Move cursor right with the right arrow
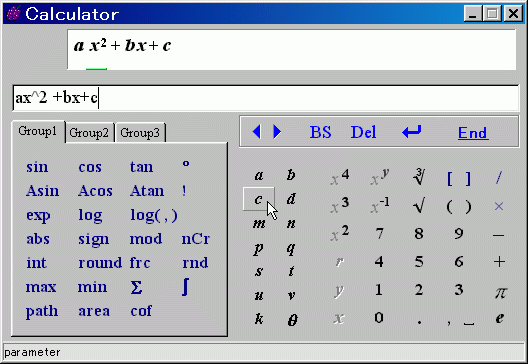 tap(277, 132)
